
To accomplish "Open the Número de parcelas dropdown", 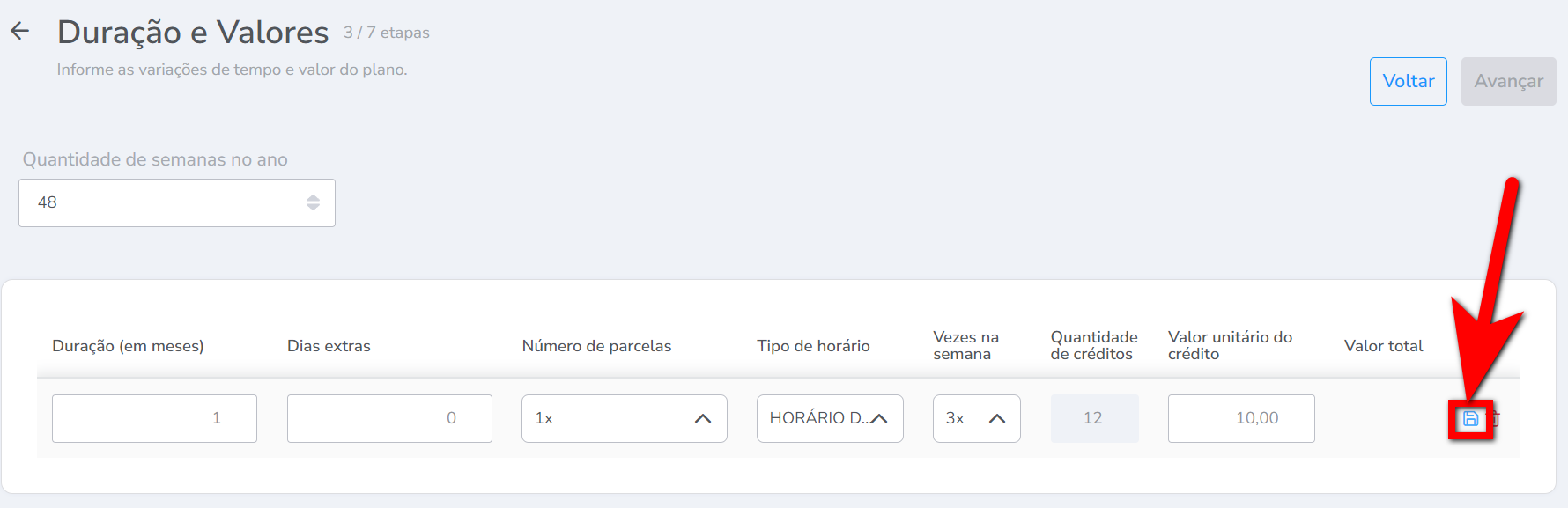I will 624,418.
